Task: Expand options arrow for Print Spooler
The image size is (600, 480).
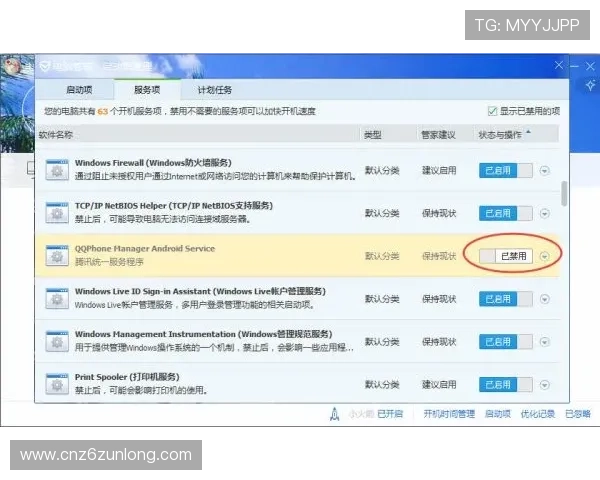Action: click(545, 385)
